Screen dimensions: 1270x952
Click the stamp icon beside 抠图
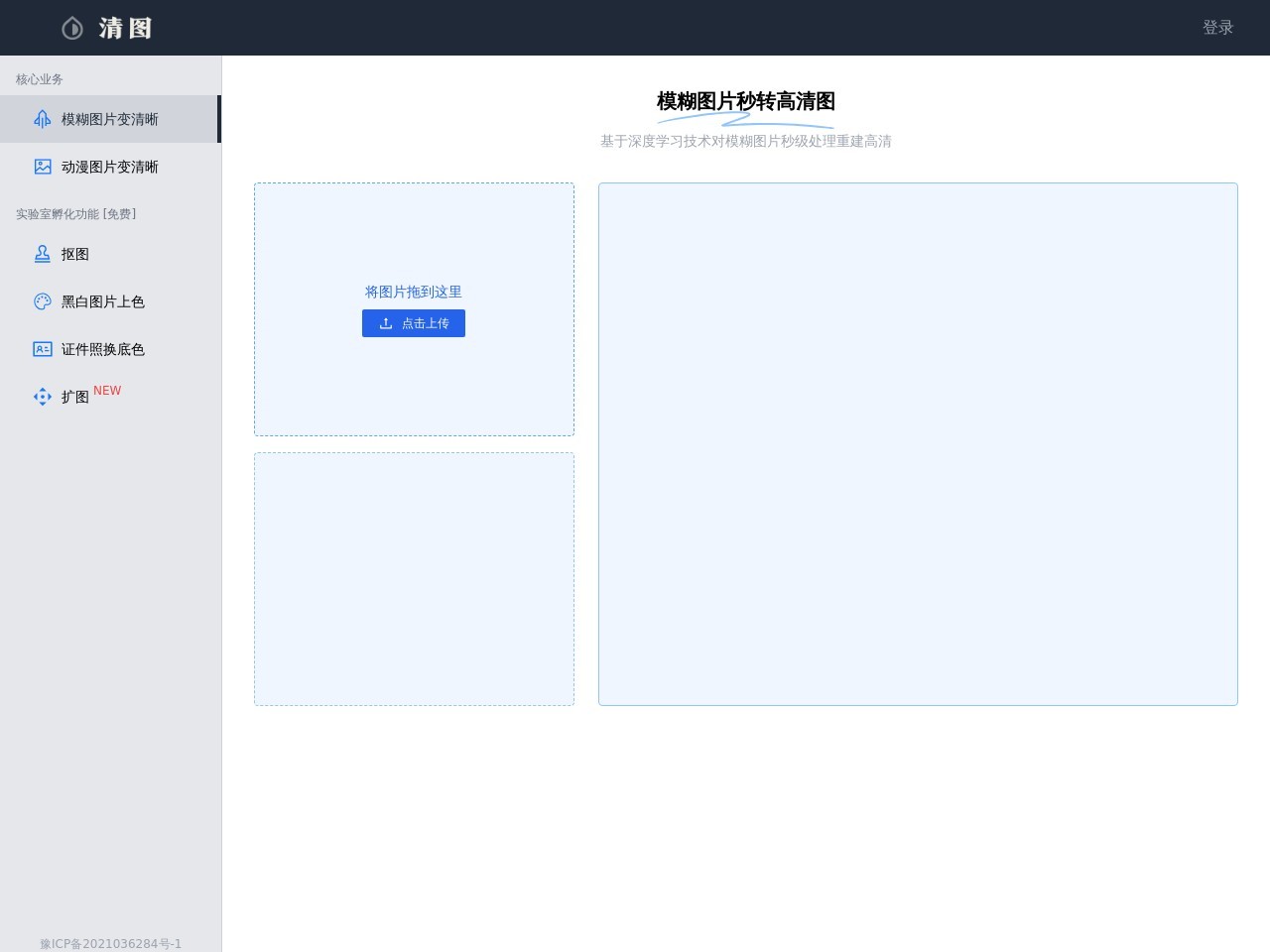tap(43, 254)
